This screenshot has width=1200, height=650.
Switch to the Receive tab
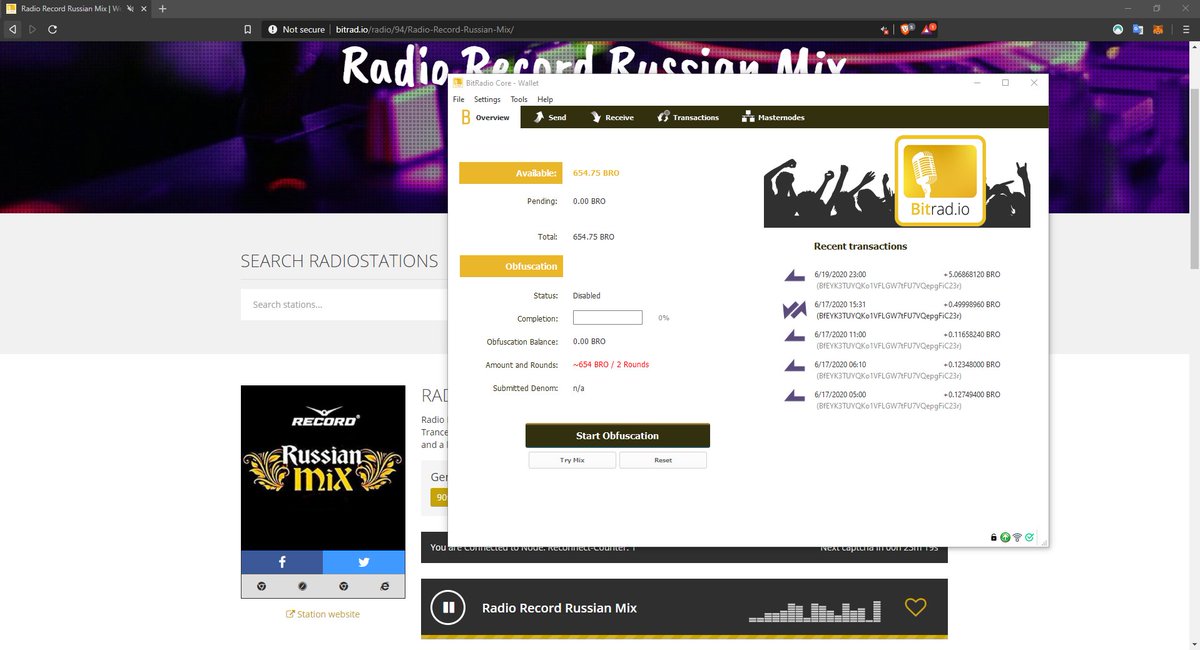point(611,117)
